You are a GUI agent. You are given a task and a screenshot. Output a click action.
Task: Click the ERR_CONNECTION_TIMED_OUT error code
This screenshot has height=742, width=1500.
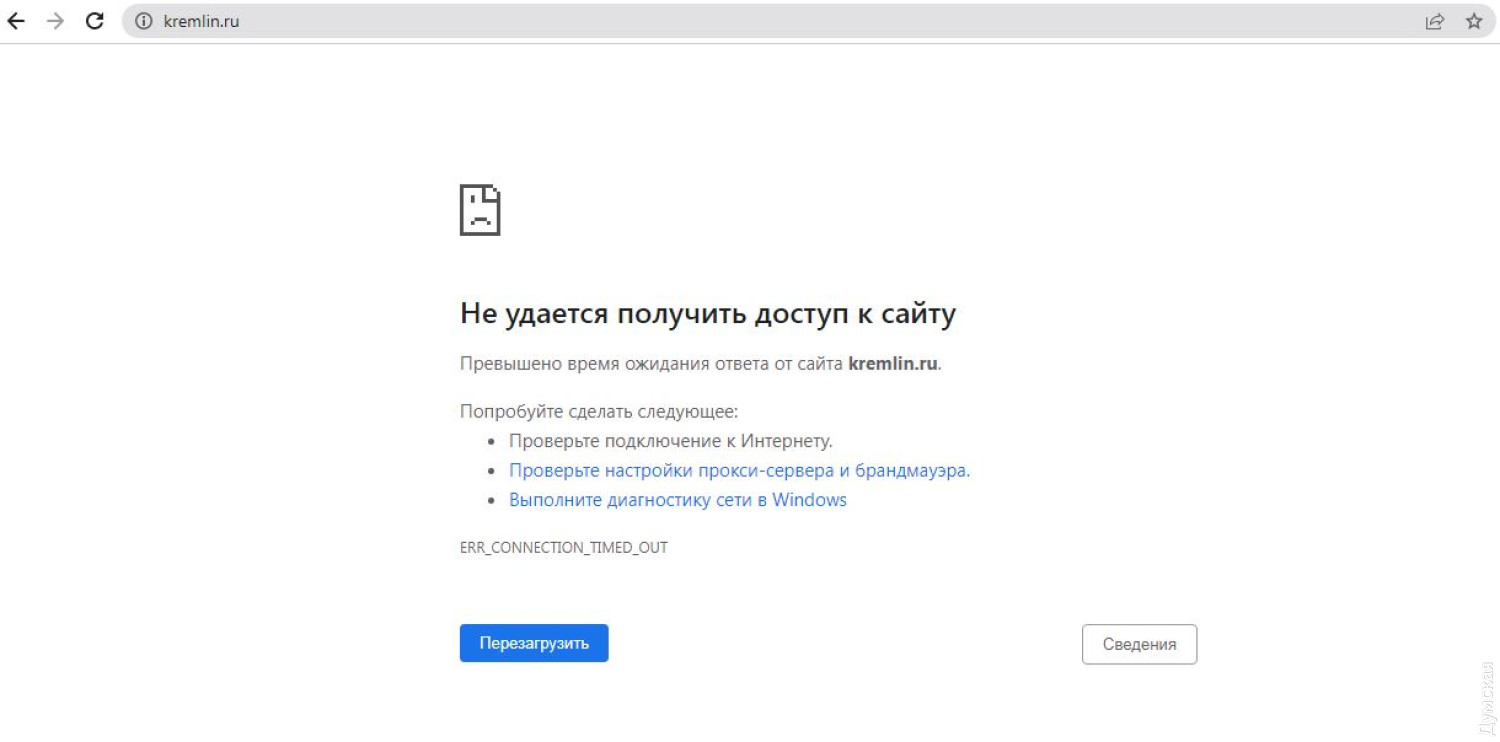[563, 548]
